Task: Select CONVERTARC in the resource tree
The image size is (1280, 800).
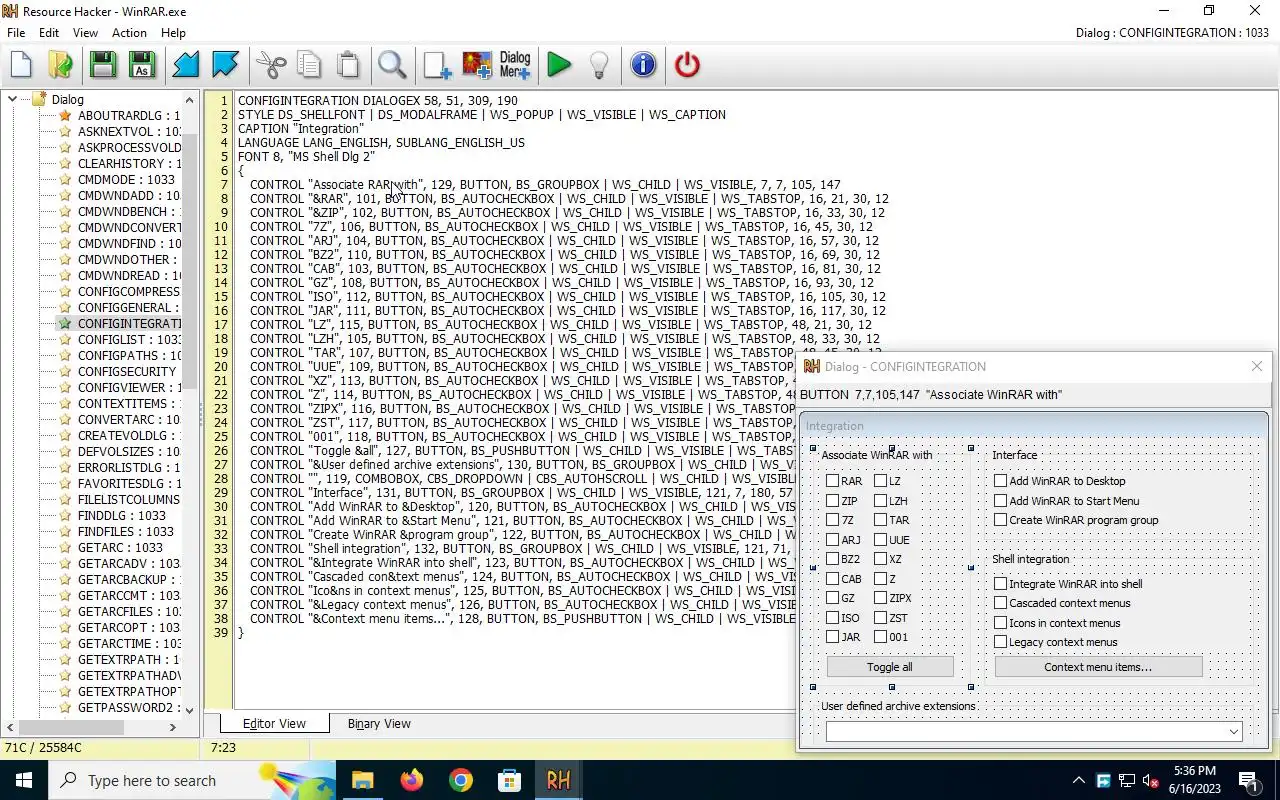Action: click(x=129, y=419)
